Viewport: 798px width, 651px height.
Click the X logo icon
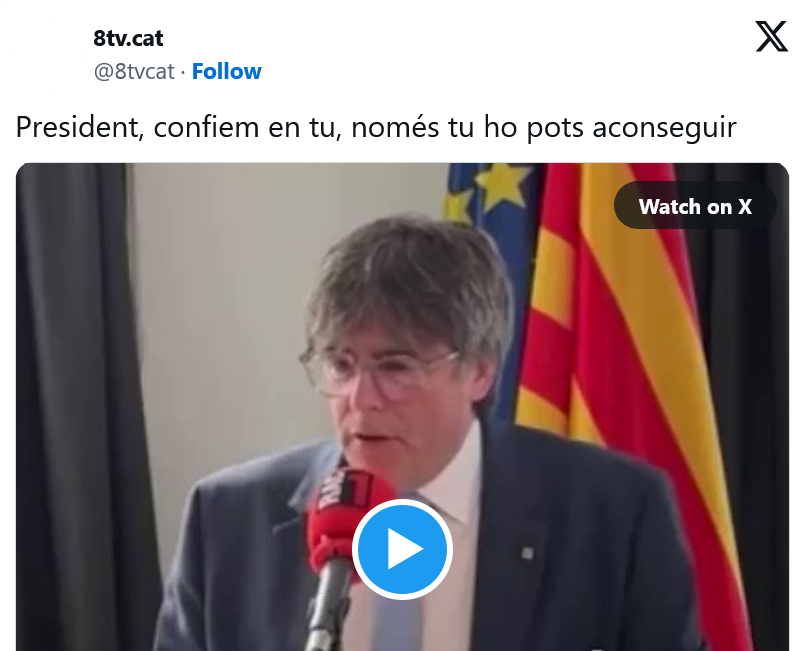(771, 37)
